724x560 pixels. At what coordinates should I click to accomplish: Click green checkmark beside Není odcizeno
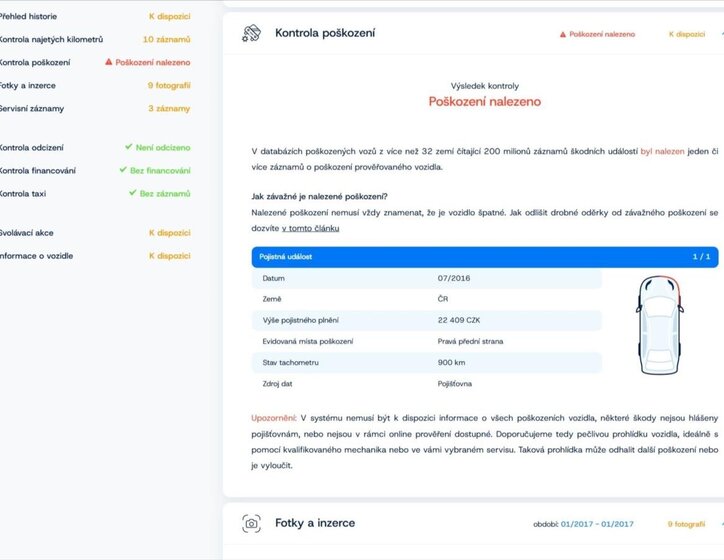(x=129, y=147)
